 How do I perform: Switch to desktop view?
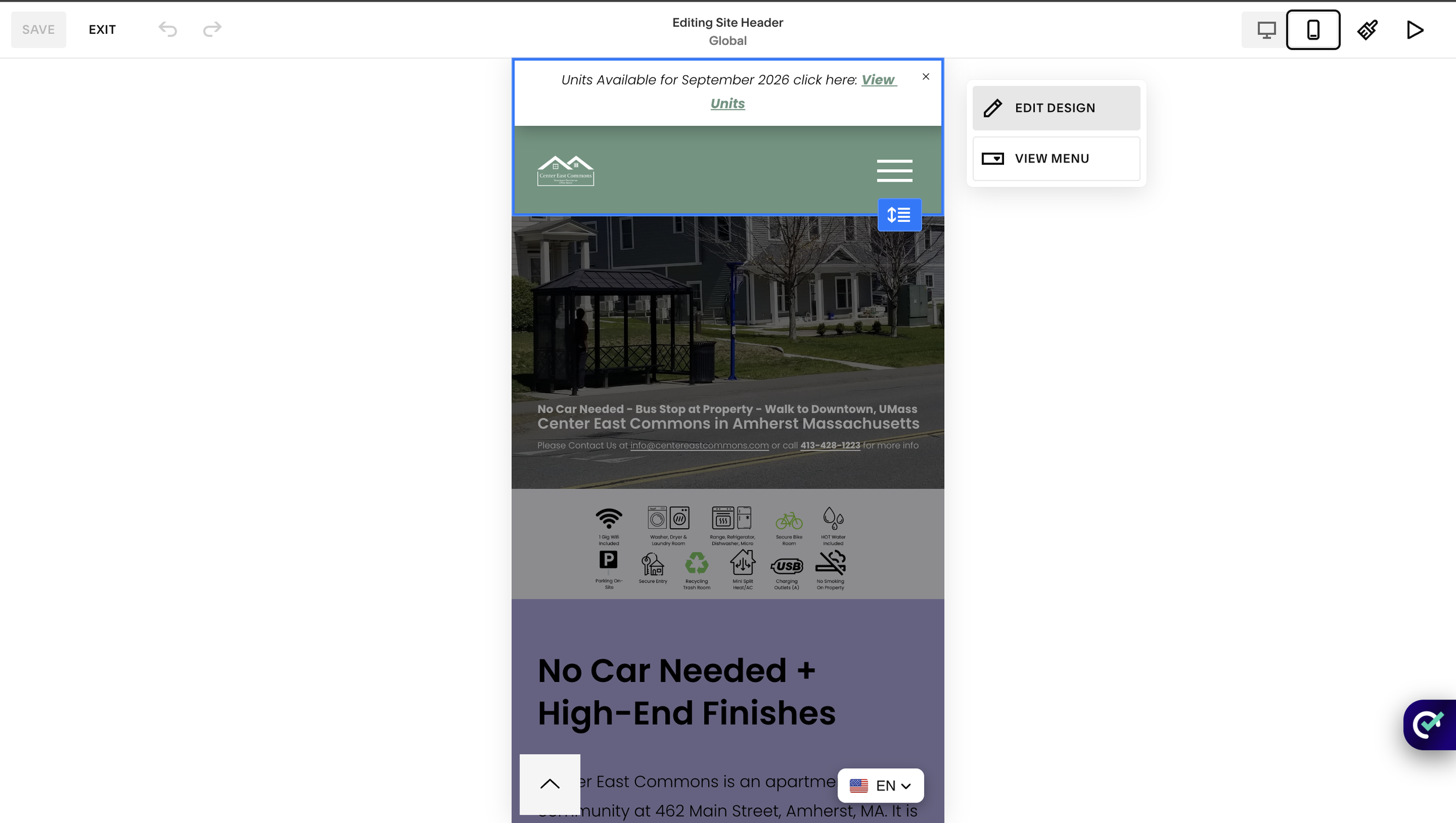[x=1266, y=30]
